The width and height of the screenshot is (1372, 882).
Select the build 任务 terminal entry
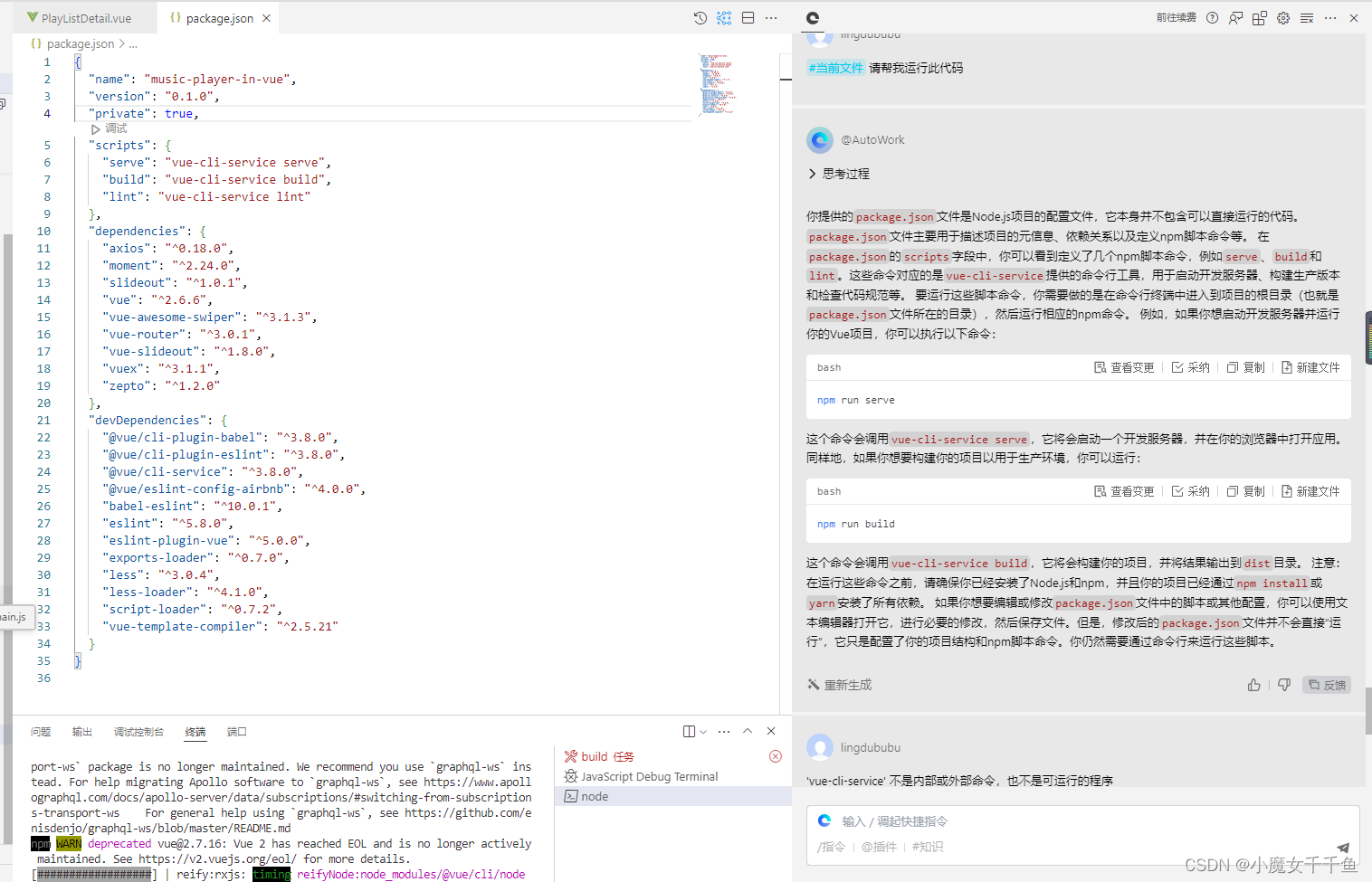click(673, 756)
